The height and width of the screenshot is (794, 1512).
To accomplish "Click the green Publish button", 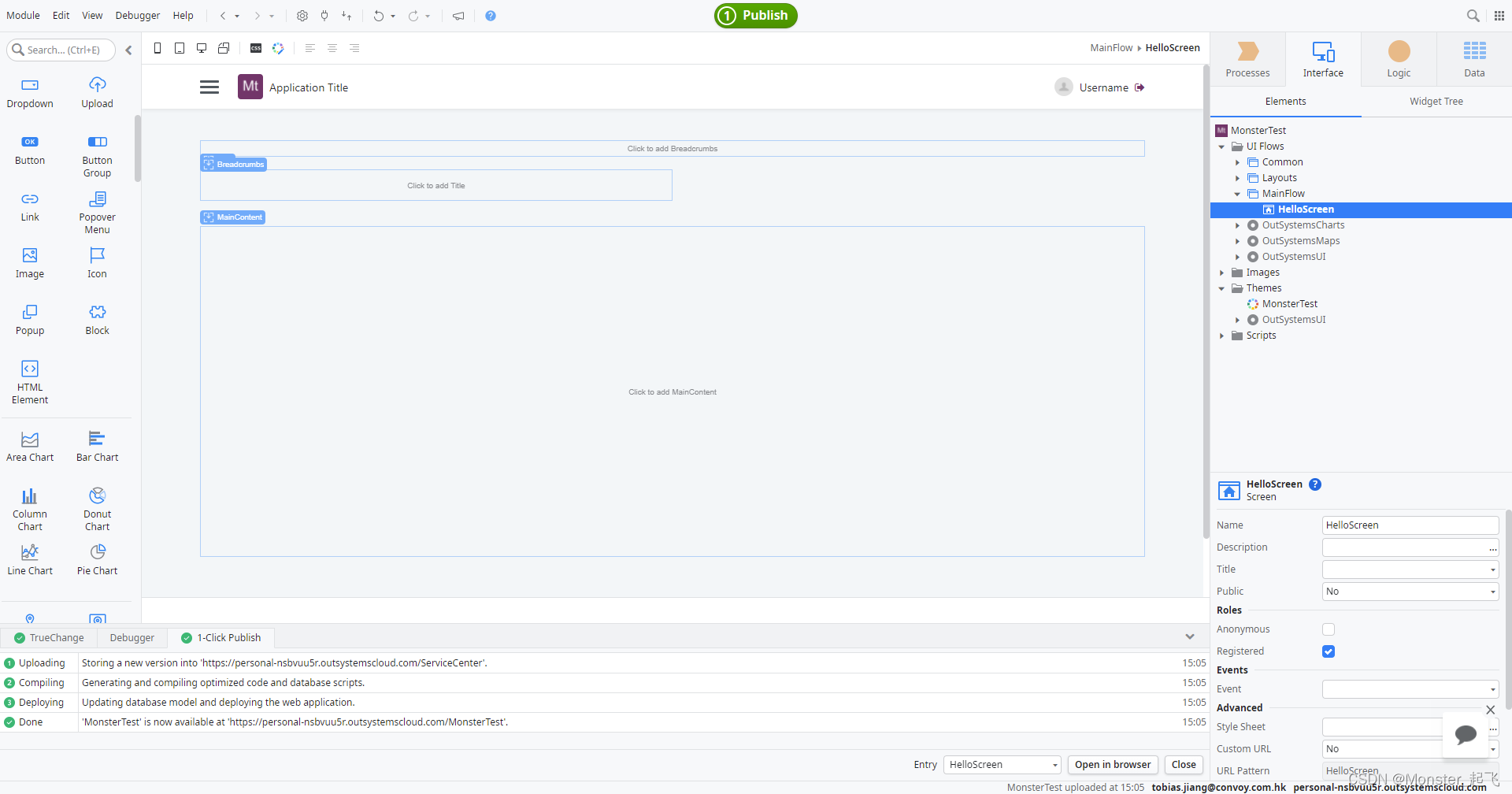I will click(756, 16).
